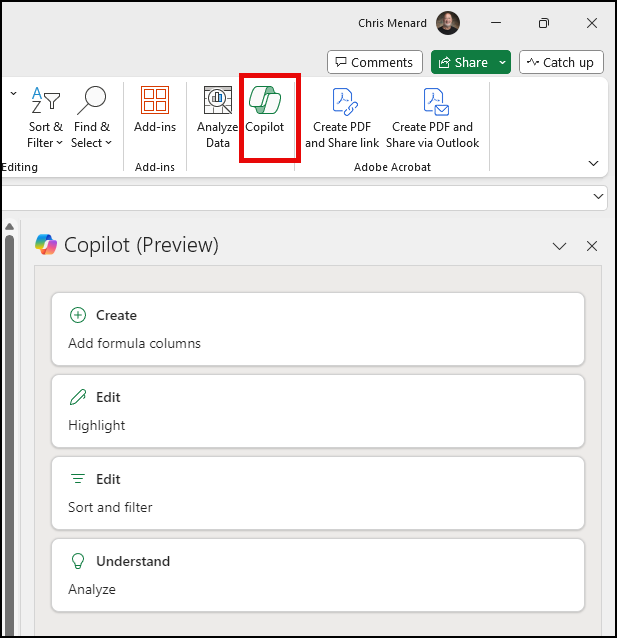Launch Analyze Data
617x638 pixels.
[218, 118]
